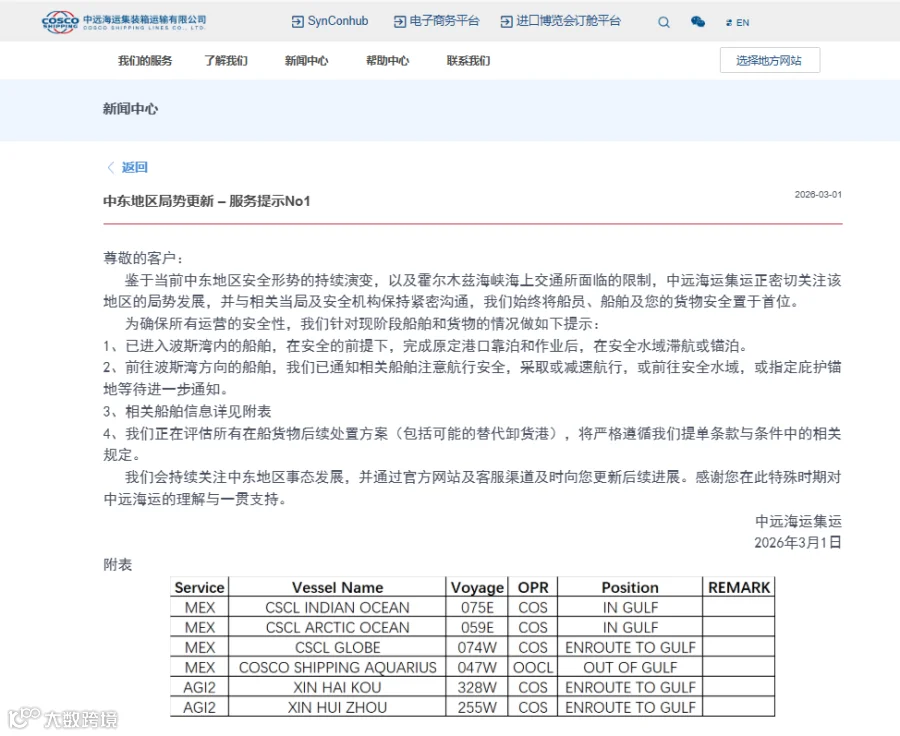900x736 pixels.
Task: Click cell COSCO SHIPPING AQUARIUS
Action: click(x=337, y=668)
